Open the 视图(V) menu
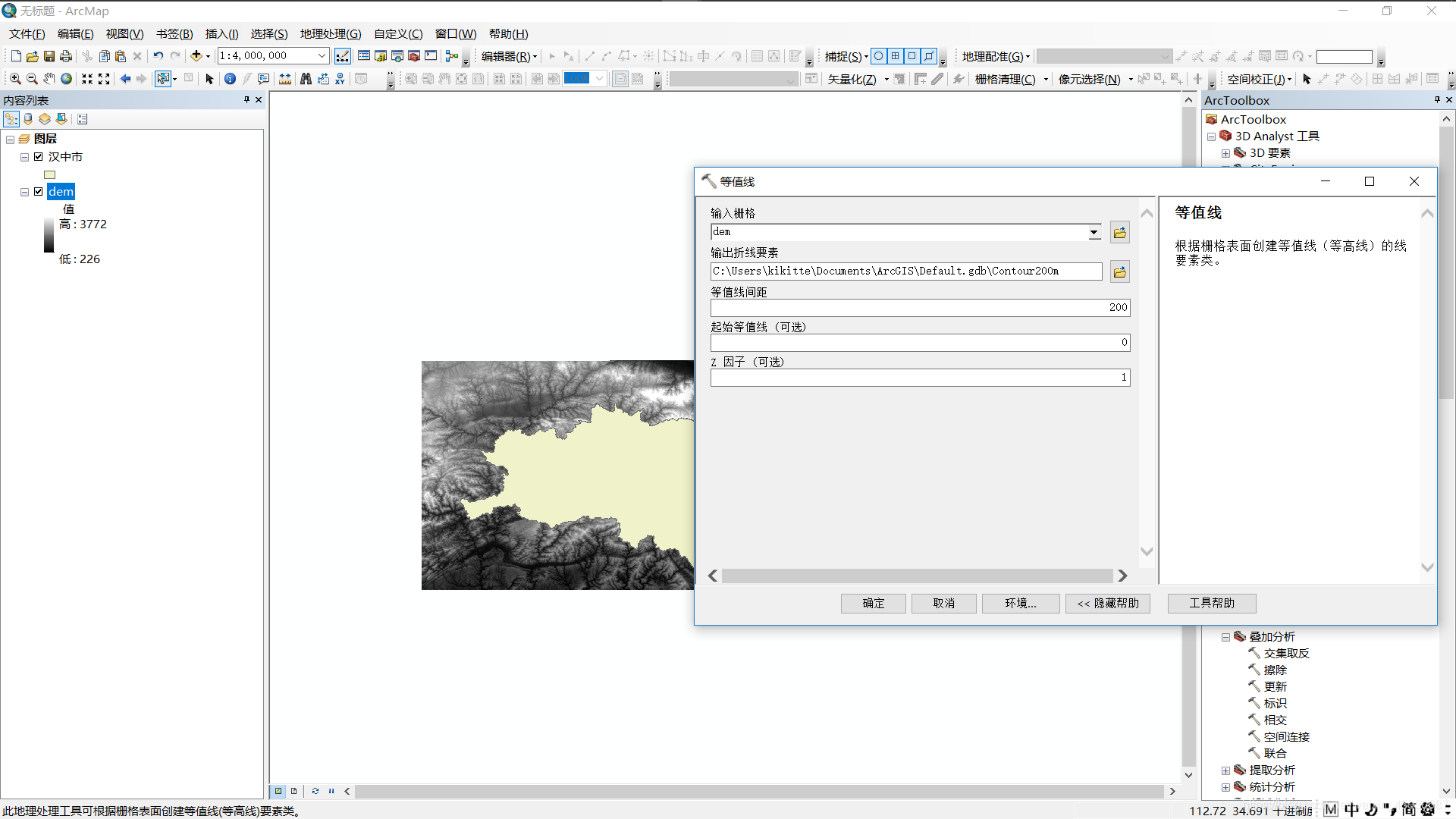This screenshot has width=1456, height=819. 124,34
